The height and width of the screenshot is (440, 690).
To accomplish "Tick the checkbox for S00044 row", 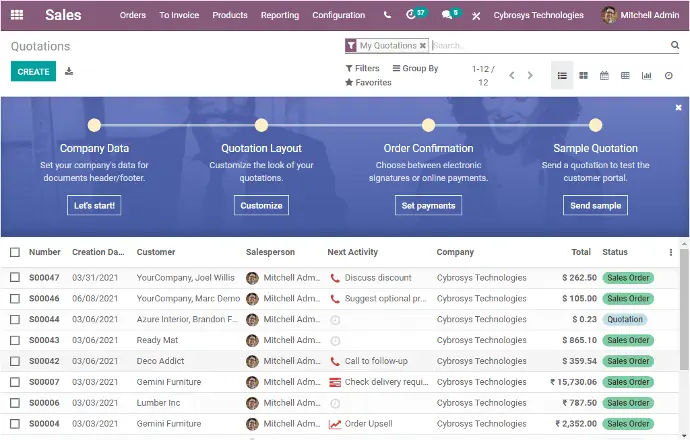I will 15,320.
